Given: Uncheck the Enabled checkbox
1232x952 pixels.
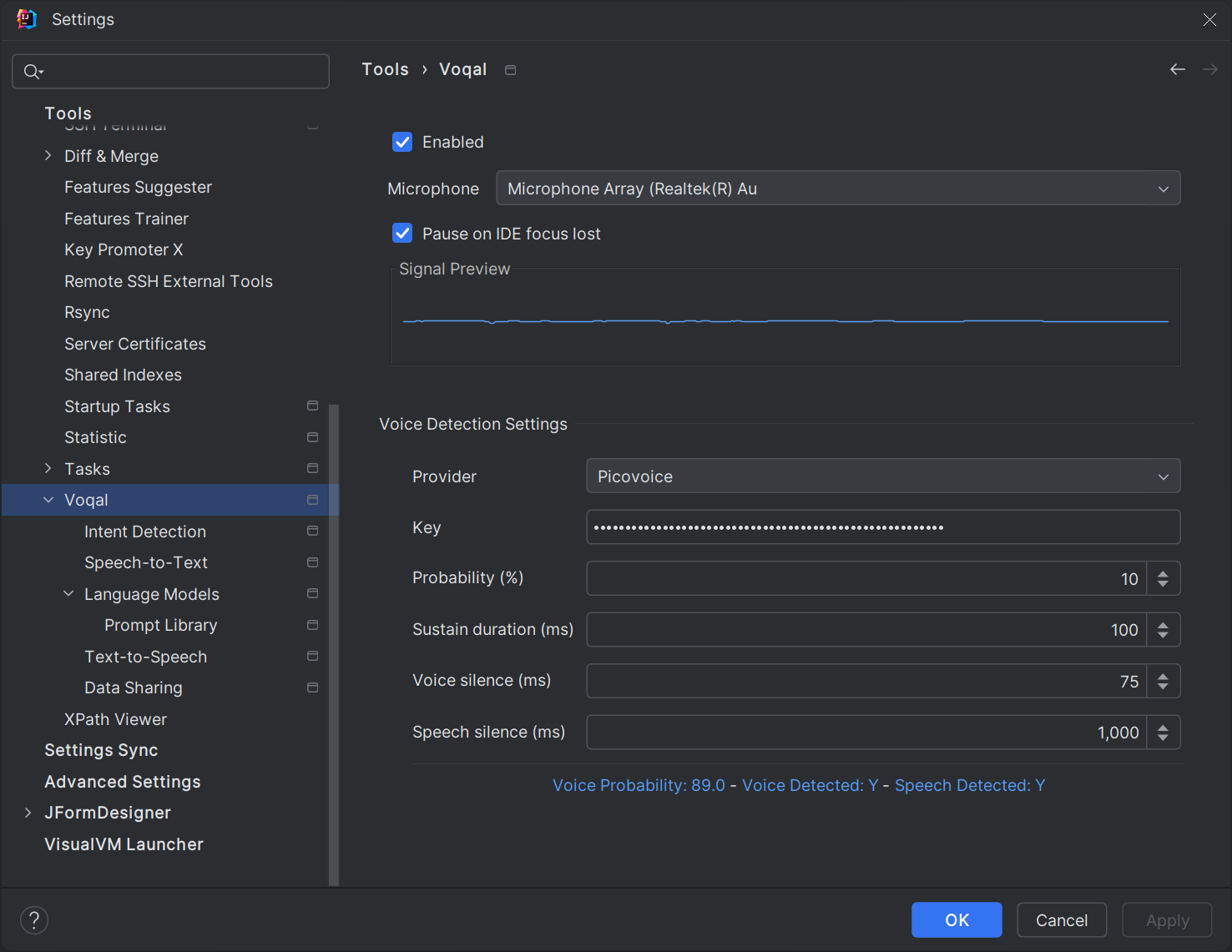Looking at the screenshot, I should 402,142.
